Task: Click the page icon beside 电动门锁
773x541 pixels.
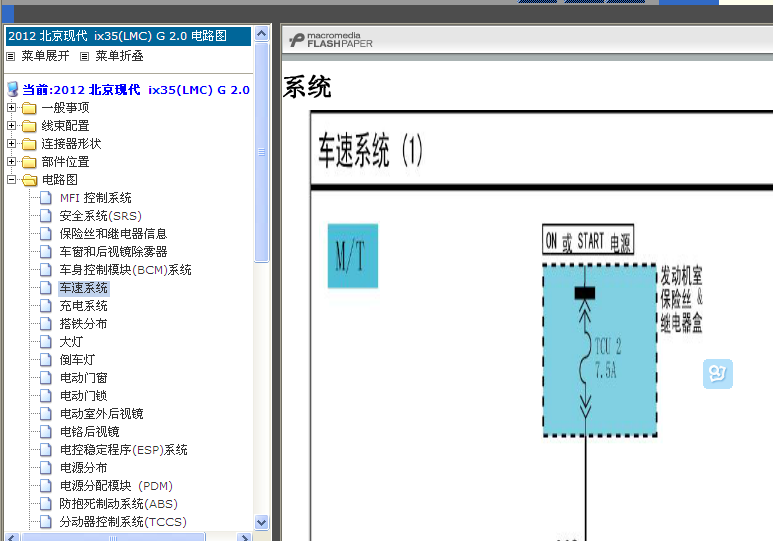Action: [x=45, y=396]
